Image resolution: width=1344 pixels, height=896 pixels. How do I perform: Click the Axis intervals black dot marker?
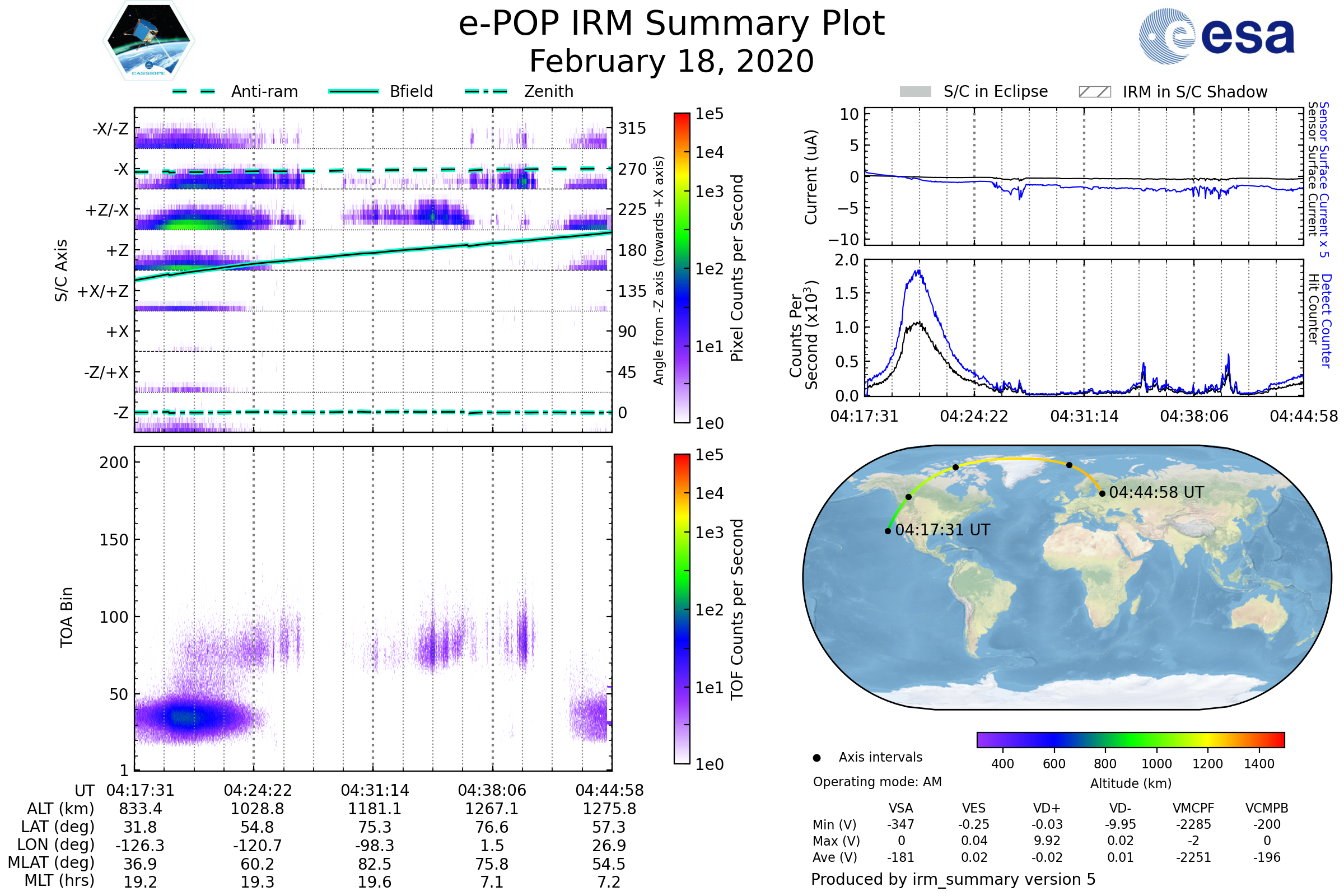(816, 758)
